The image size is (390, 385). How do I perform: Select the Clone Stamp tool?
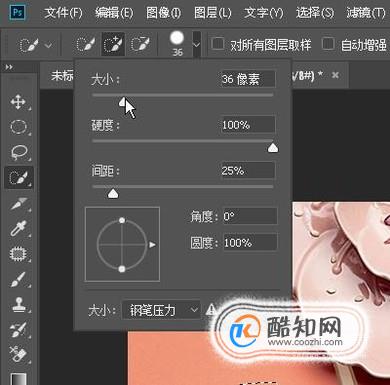coord(19,305)
